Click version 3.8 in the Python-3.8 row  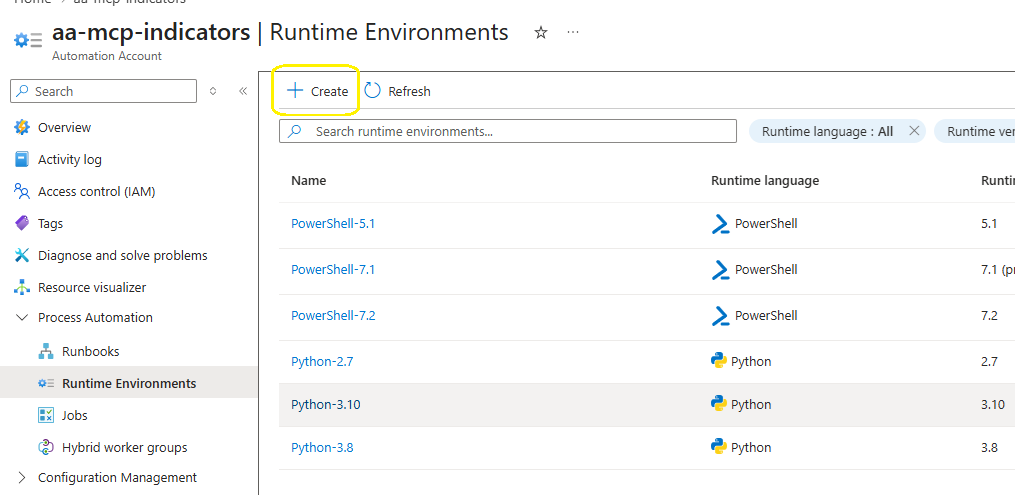[989, 448]
